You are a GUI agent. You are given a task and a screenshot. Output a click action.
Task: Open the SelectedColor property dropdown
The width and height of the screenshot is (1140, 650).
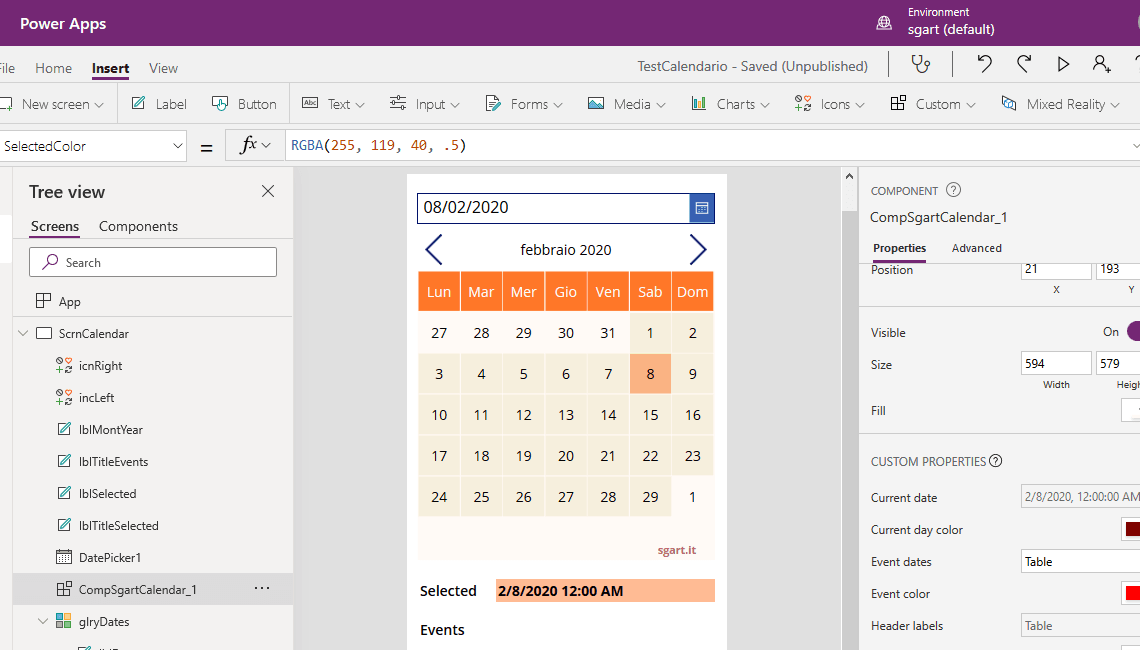(x=178, y=146)
